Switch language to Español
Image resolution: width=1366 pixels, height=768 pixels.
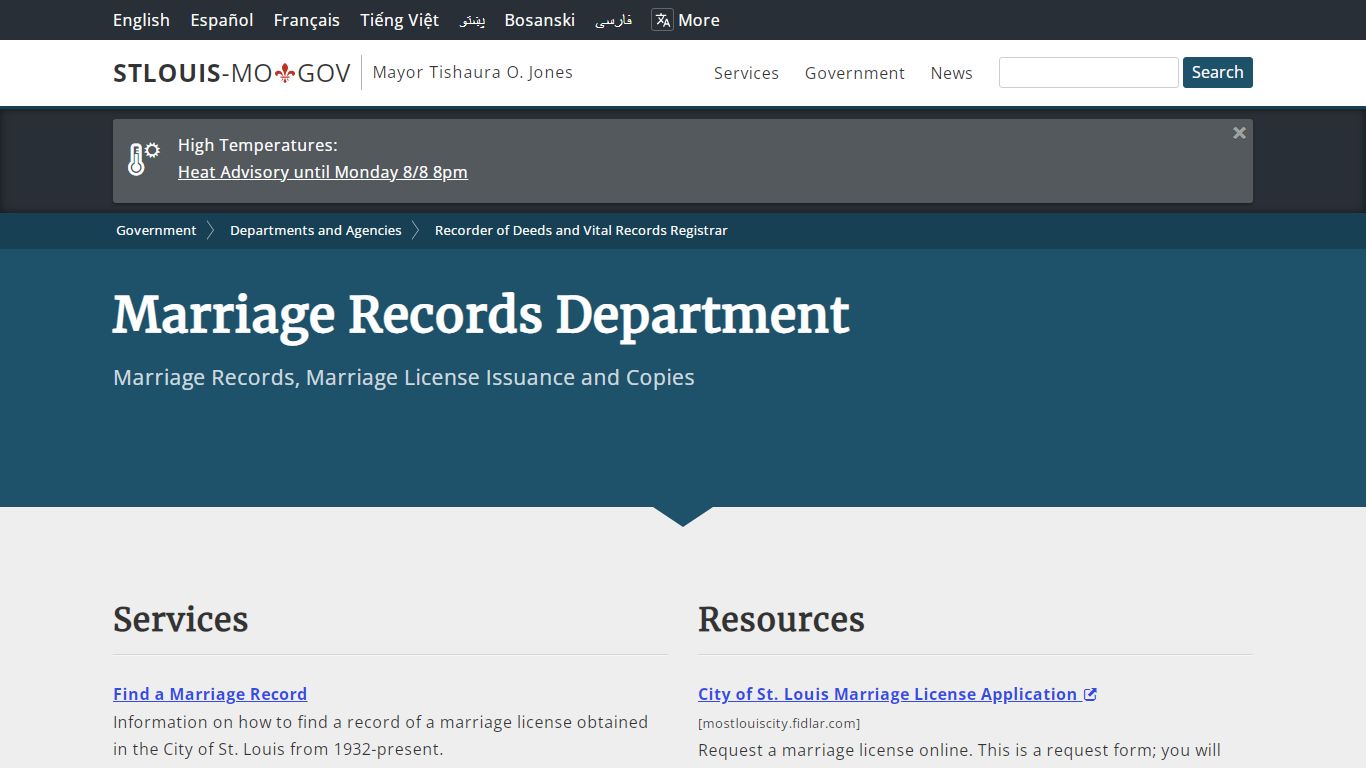click(222, 20)
